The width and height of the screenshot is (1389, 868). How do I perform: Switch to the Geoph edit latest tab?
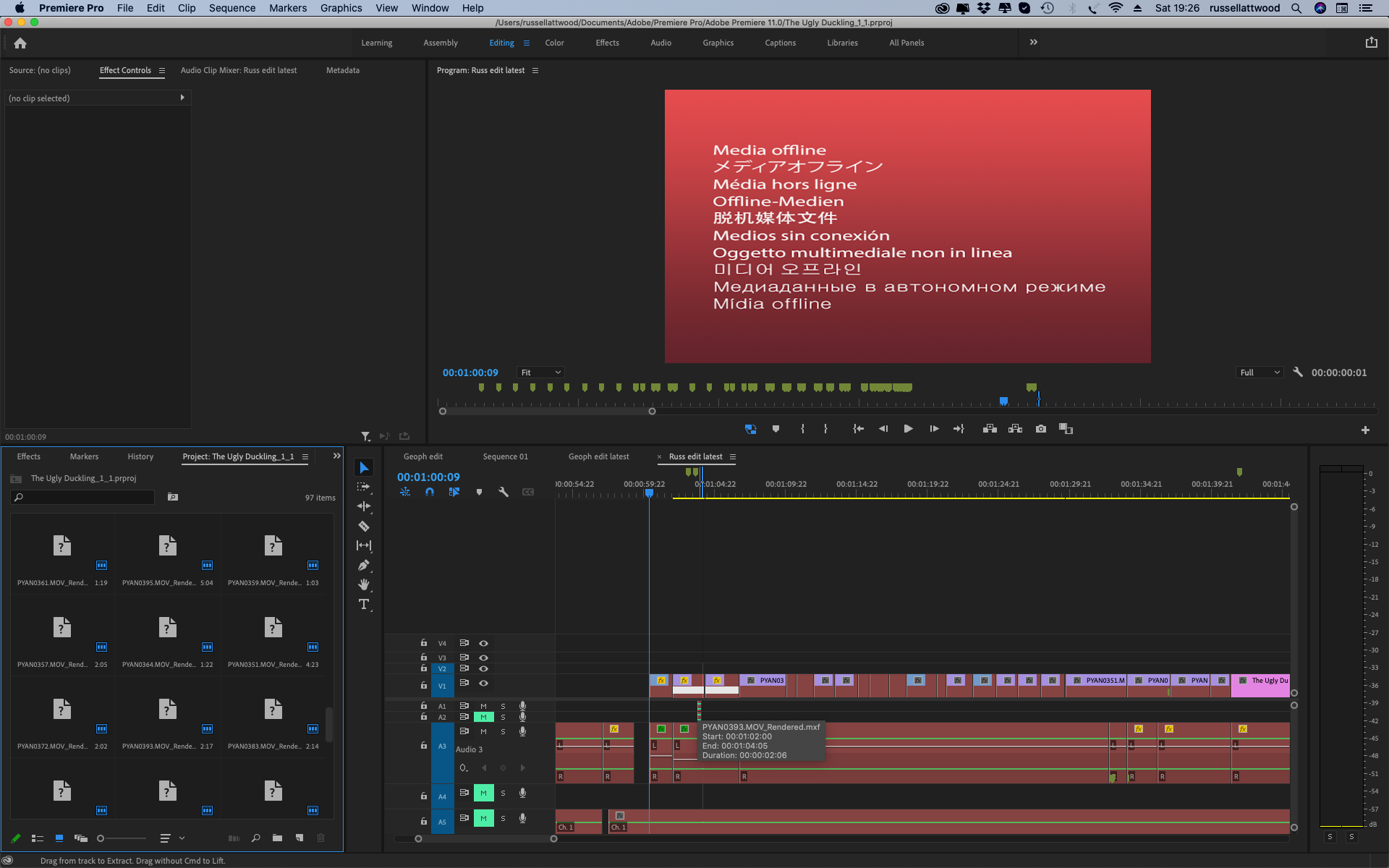598,456
